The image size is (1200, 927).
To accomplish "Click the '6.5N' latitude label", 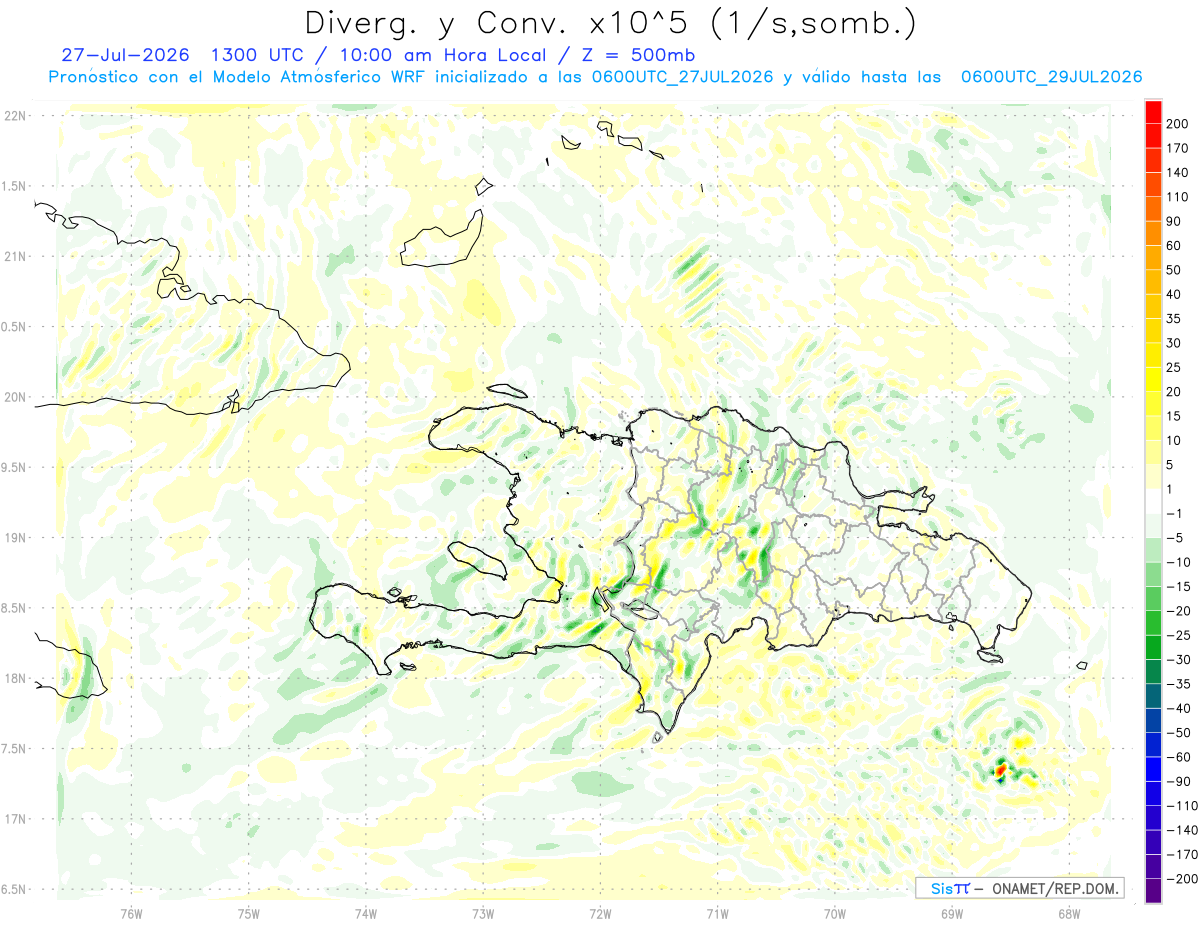I will (x=15, y=889).
